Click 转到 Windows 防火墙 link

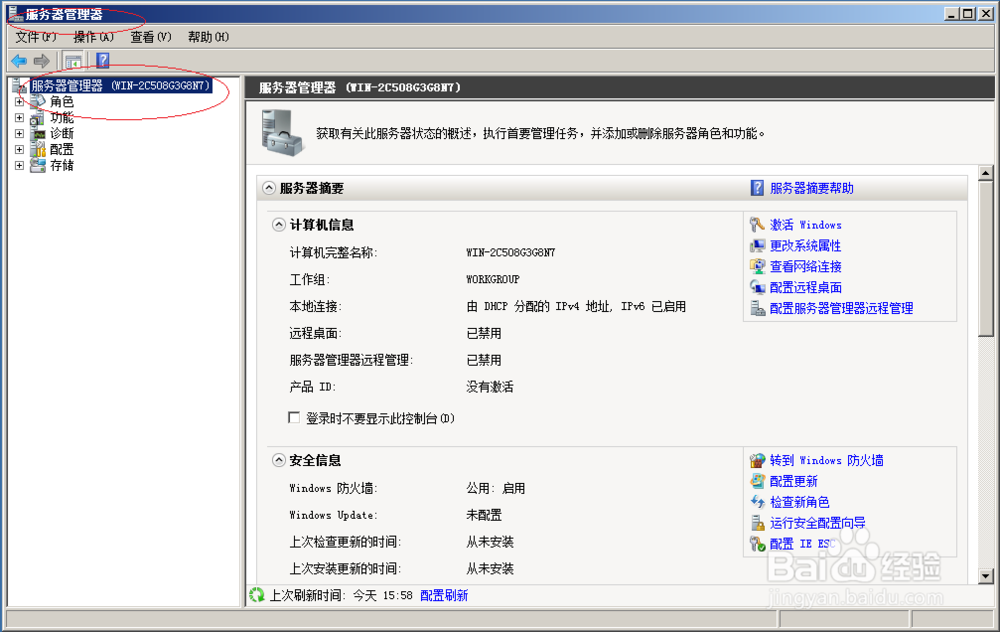click(x=827, y=460)
